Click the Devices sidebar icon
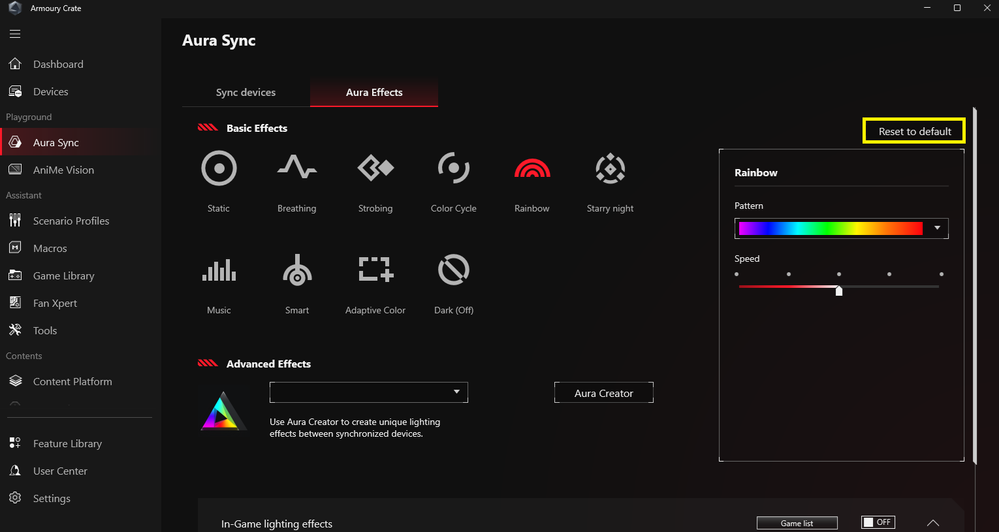Viewport: 999px width, 532px height. pos(15,91)
